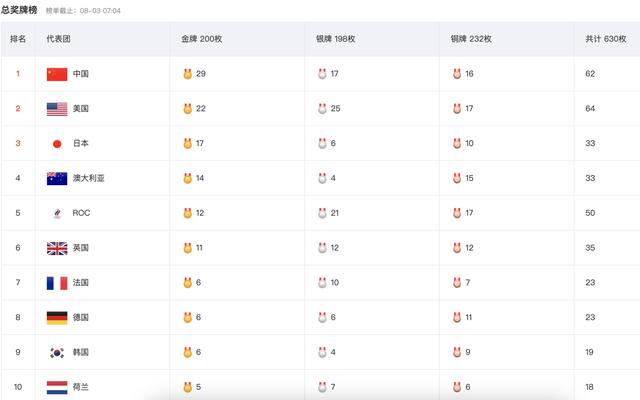
Task: Click the China flag icon
Action: [x=57, y=74]
